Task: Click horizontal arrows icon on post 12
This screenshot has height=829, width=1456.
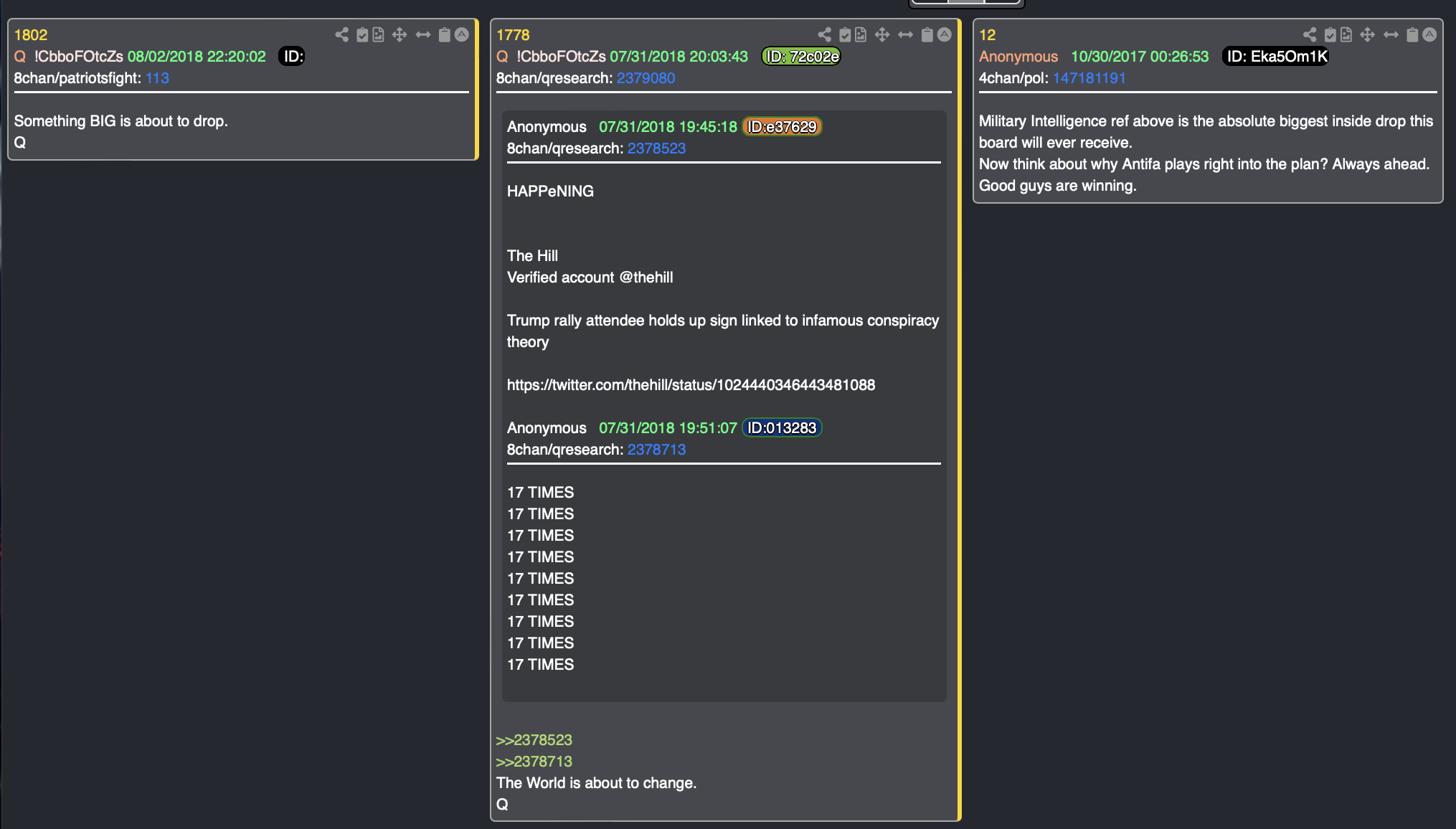Action: click(x=1391, y=34)
